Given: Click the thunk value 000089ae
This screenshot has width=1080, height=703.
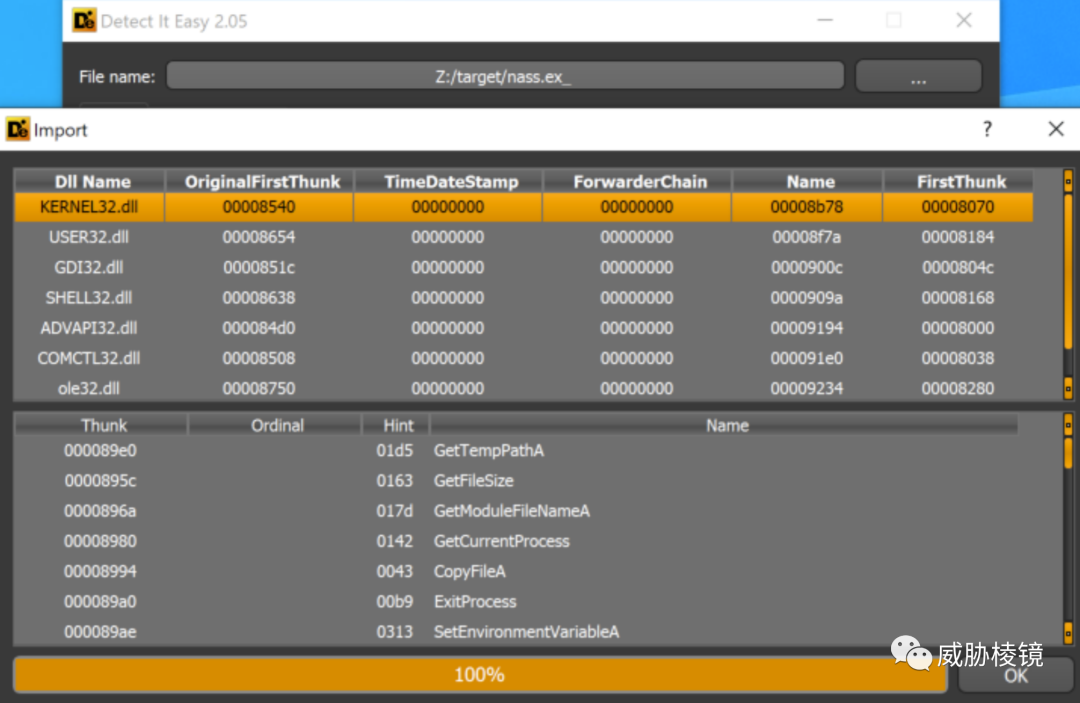Looking at the screenshot, I should click(101, 632).
